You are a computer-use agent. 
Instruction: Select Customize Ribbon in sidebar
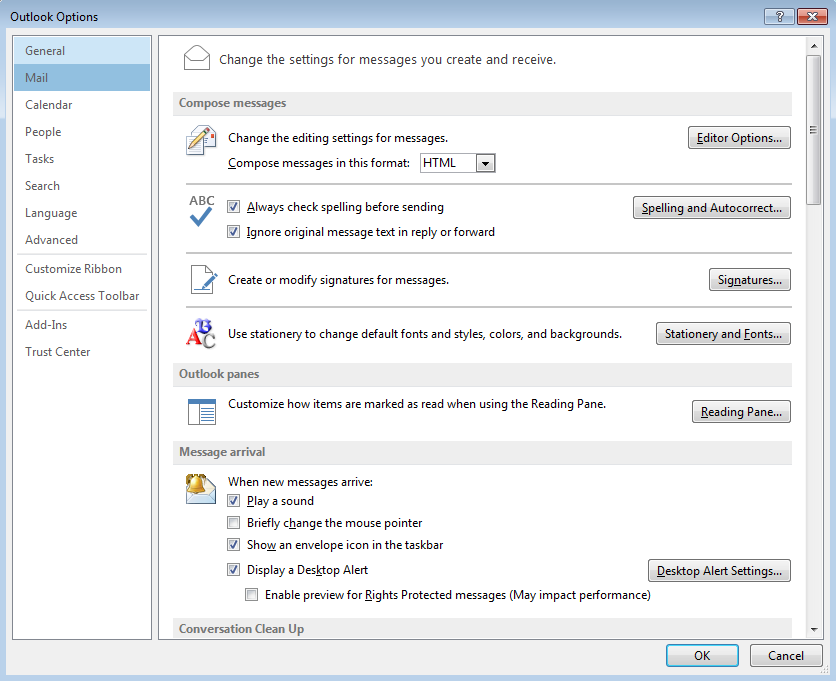tap(82, 269)
